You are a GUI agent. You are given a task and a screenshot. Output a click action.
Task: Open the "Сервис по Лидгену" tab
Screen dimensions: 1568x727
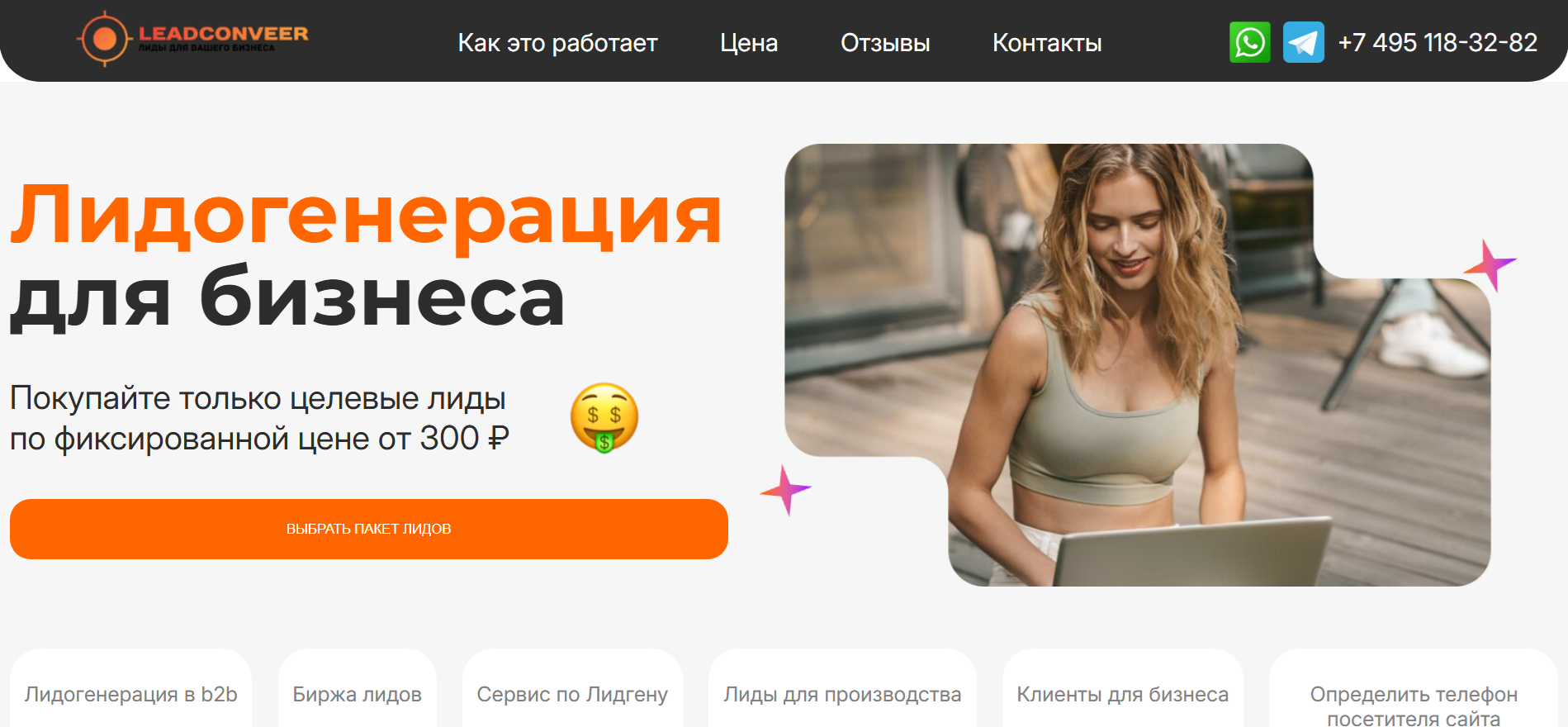(572, 690)
